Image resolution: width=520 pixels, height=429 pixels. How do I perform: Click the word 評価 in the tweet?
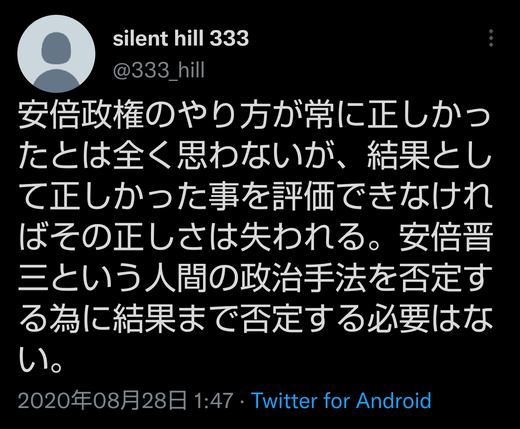[x=304, y=196]
